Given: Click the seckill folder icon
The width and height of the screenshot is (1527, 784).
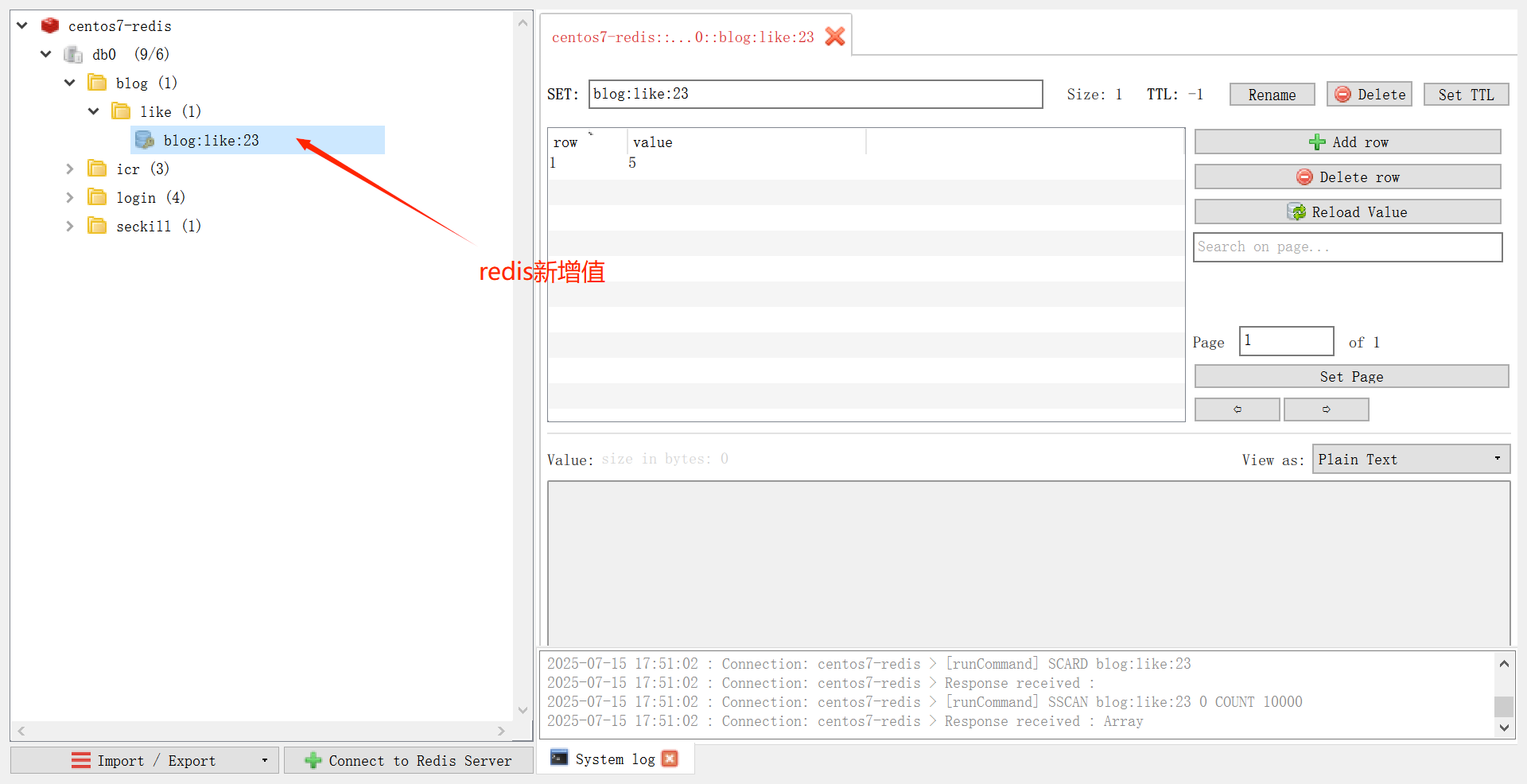Looking at the screenshot, I should pyautogui.click(x=97, y=226).
